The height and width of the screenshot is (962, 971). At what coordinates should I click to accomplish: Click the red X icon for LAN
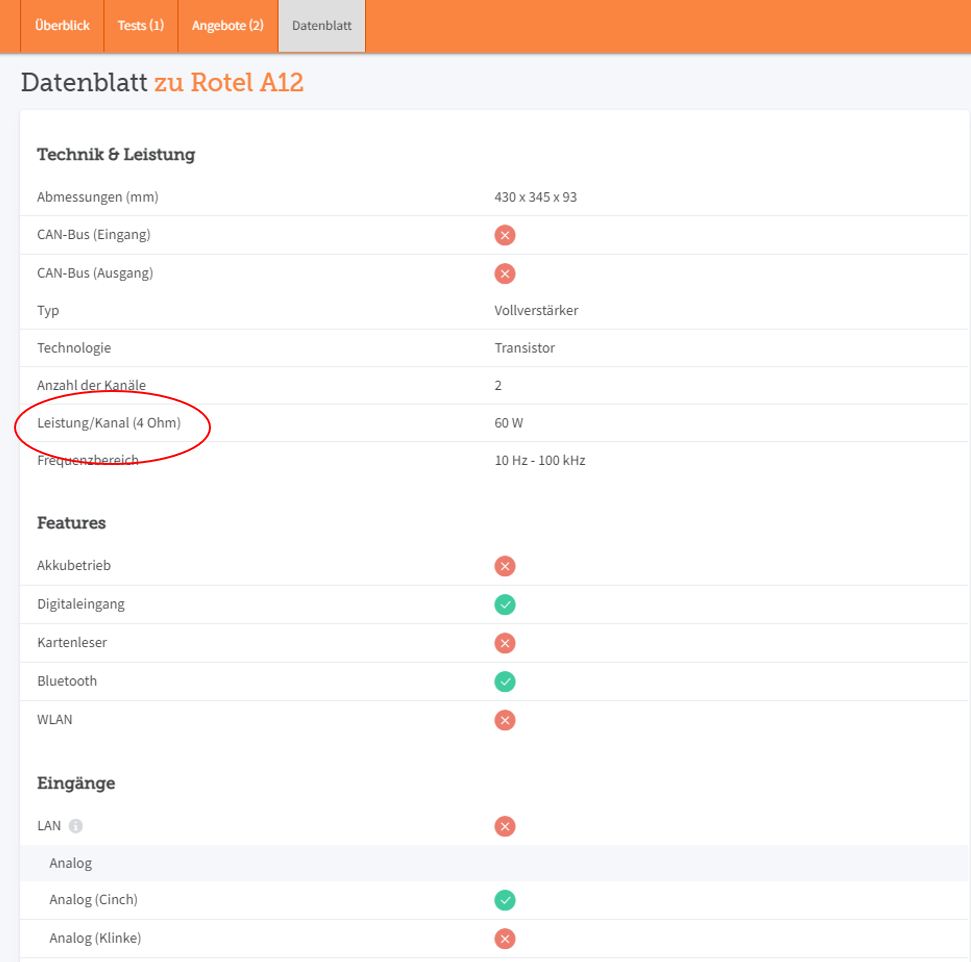[505, 826]
